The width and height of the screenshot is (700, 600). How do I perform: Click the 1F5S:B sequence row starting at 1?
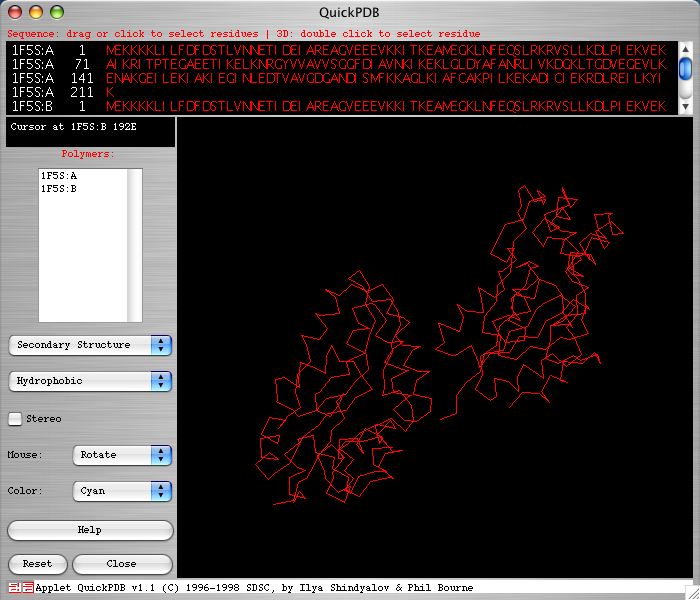(x=339, y=106)
